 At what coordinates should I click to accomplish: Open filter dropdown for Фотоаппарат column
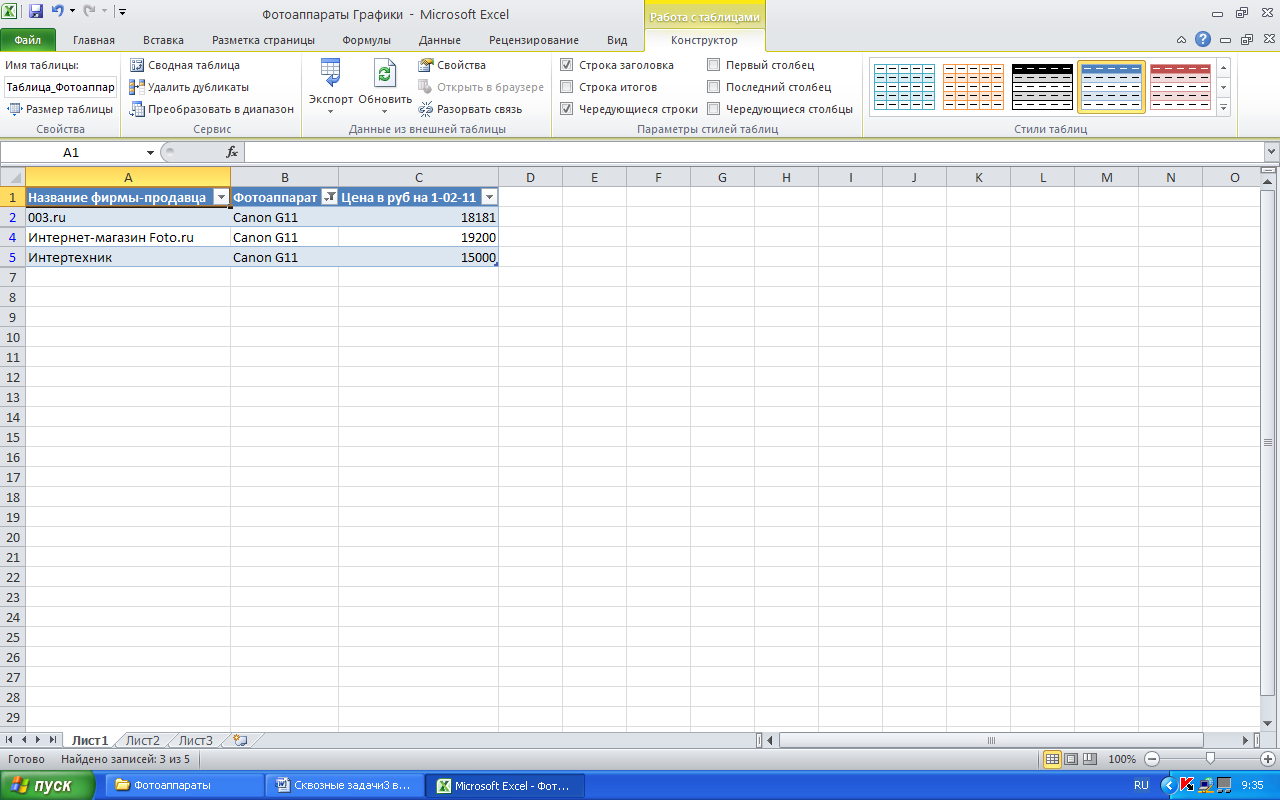pyautogui.click(x=329, y=197)
